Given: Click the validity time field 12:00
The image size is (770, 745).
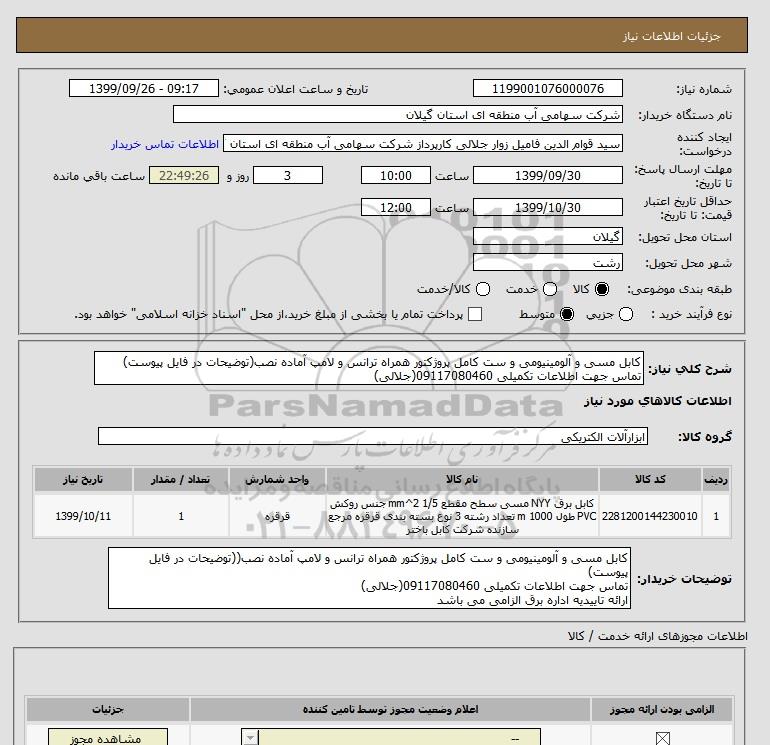Looking at the screenshot, I should (396, 207).
